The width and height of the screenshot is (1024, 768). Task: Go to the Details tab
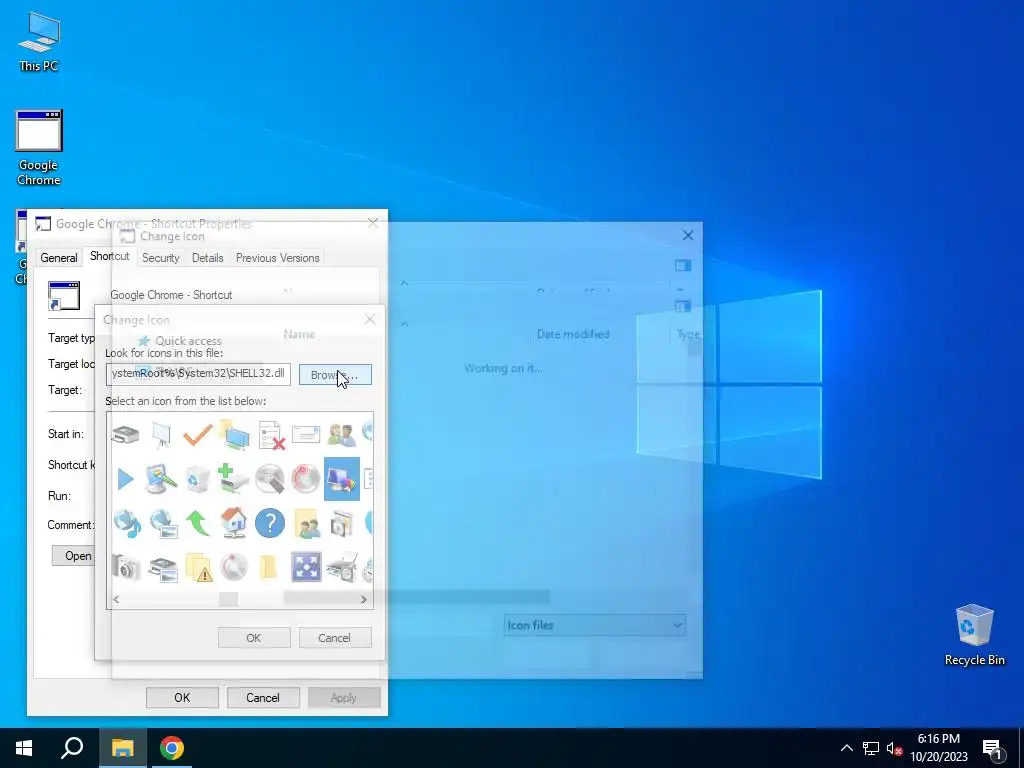[208, 258]
